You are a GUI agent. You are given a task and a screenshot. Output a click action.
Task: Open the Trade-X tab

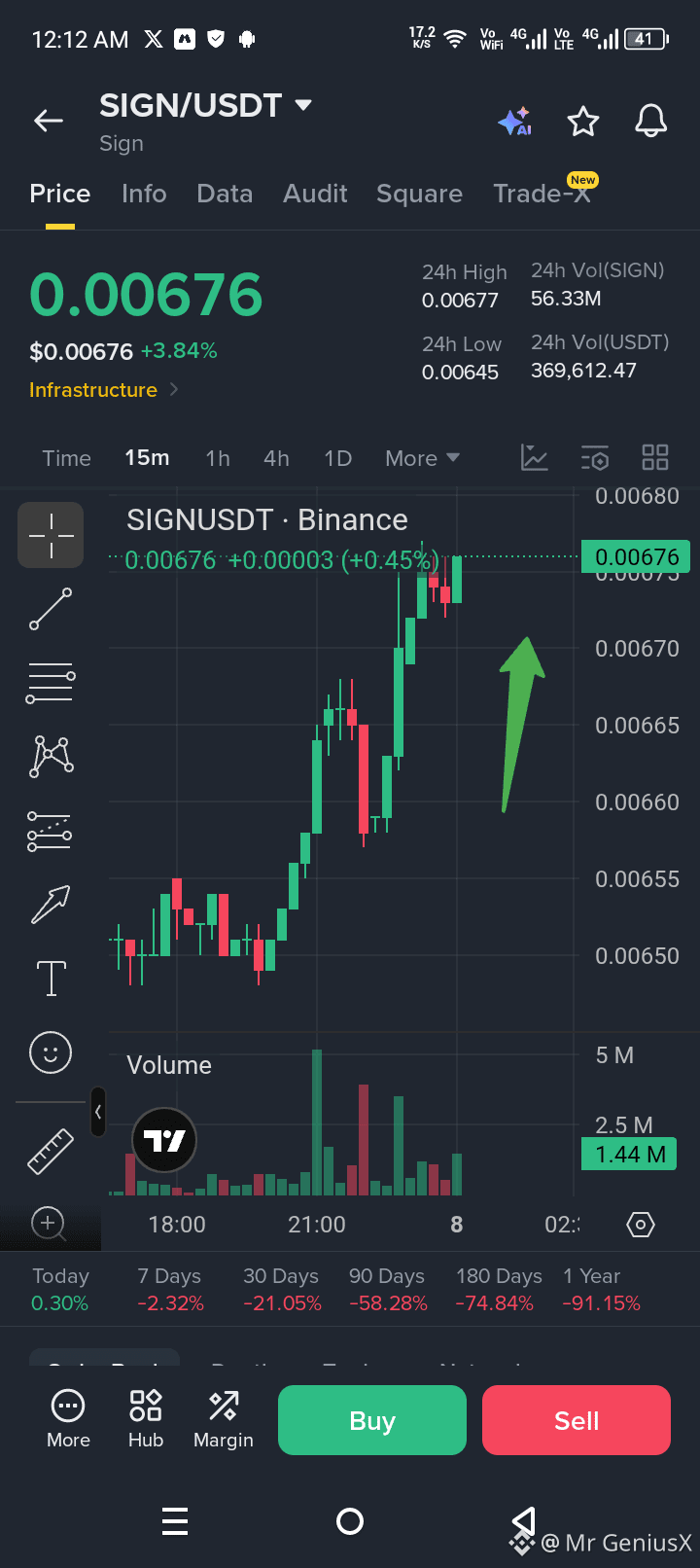(x=542, y=194)
